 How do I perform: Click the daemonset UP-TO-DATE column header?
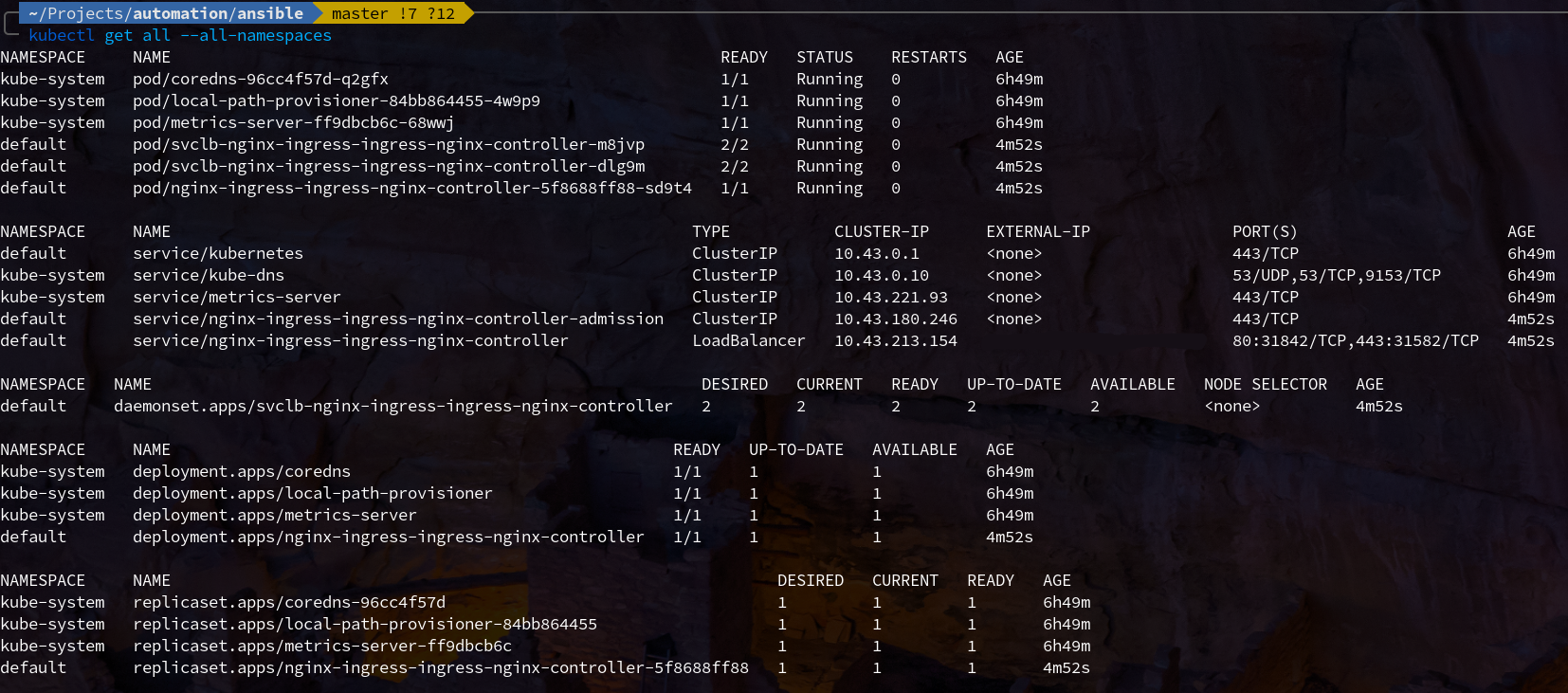tap(1014, 384)
